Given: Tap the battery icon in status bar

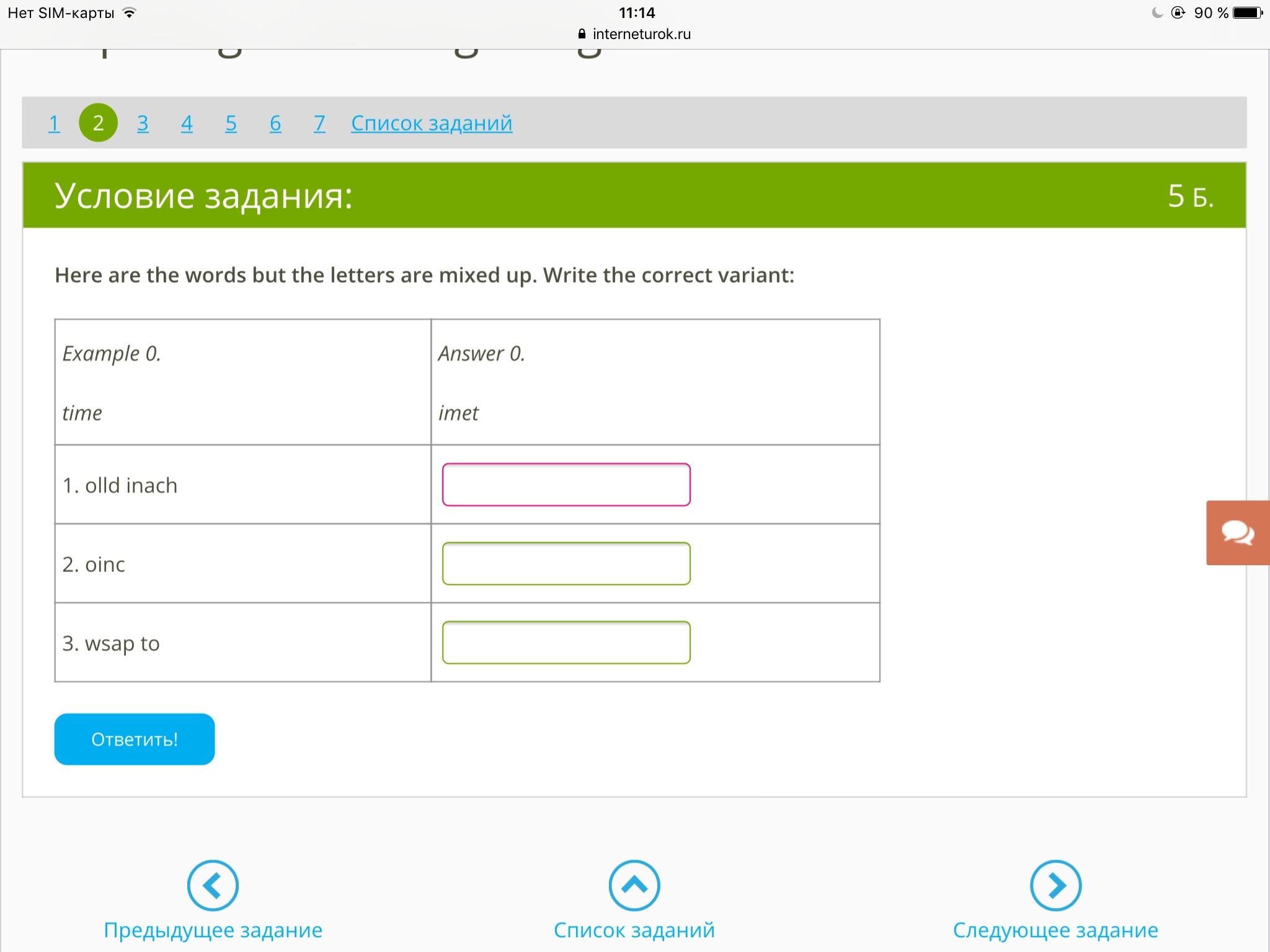Looking at the screenshot, I should (1248, 13).
